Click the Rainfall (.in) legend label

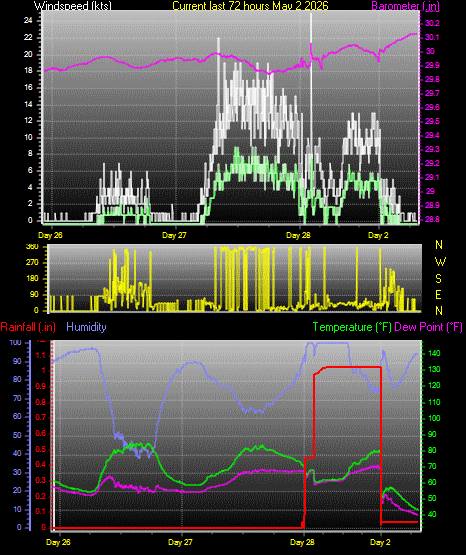[x=28, y=327]
